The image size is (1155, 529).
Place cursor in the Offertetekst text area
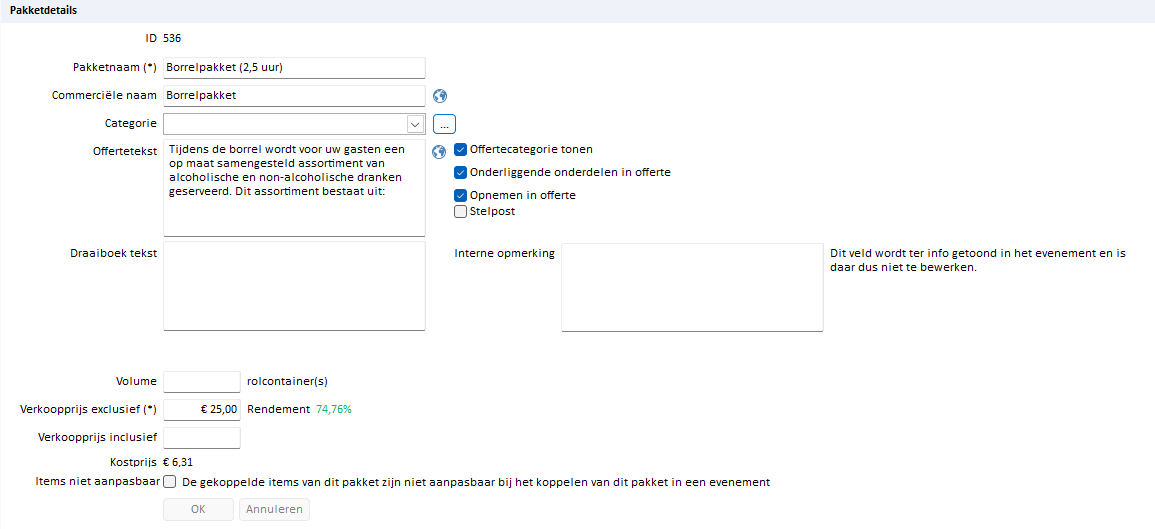295,188
